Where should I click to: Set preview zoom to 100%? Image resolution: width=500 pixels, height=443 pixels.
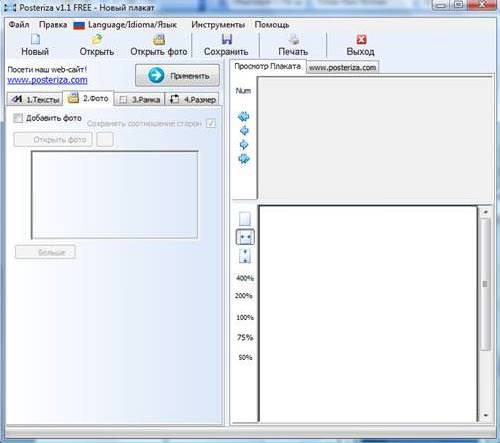[x=245, y=317]
